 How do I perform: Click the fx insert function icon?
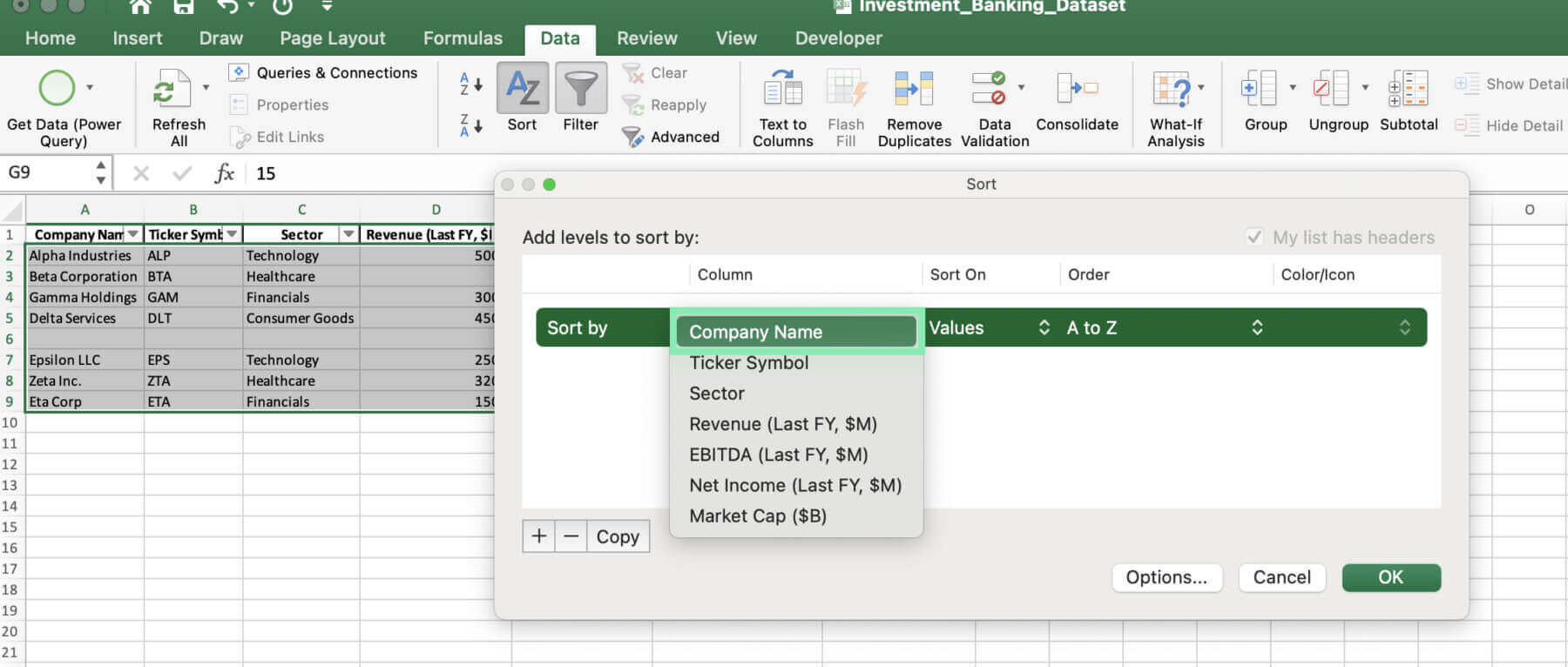224,173
